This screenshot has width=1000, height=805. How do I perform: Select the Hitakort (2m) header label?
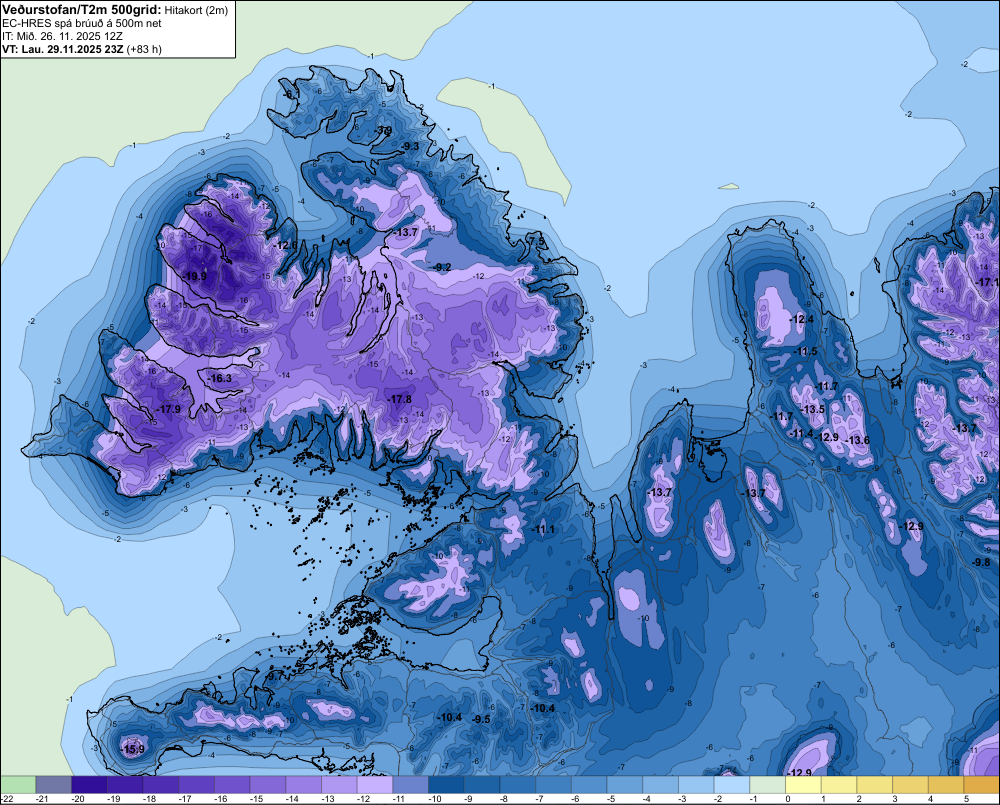(196, 10)
